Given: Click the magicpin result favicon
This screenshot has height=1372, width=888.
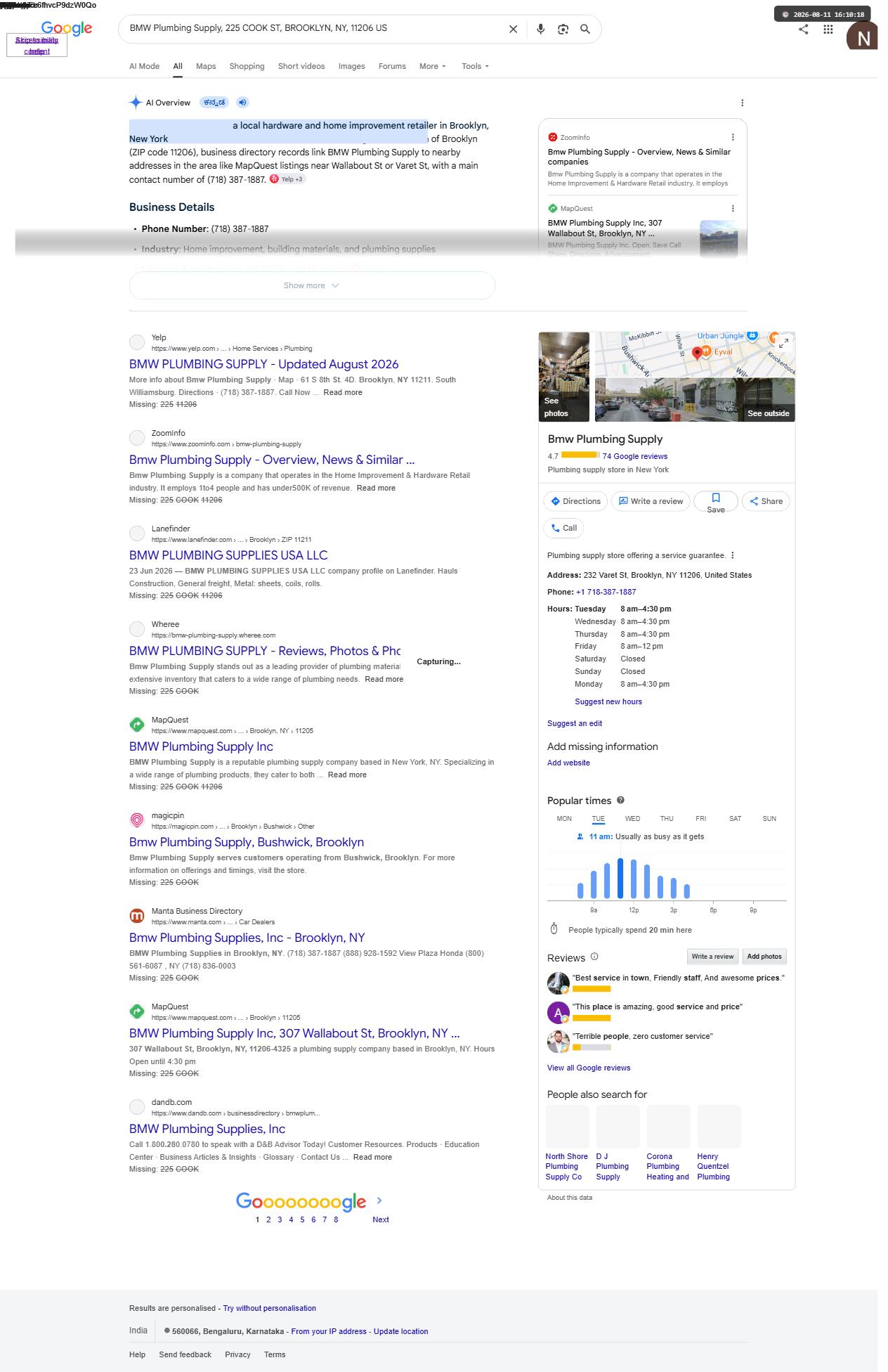Looking at the screenshot, I should coord(137,820).
